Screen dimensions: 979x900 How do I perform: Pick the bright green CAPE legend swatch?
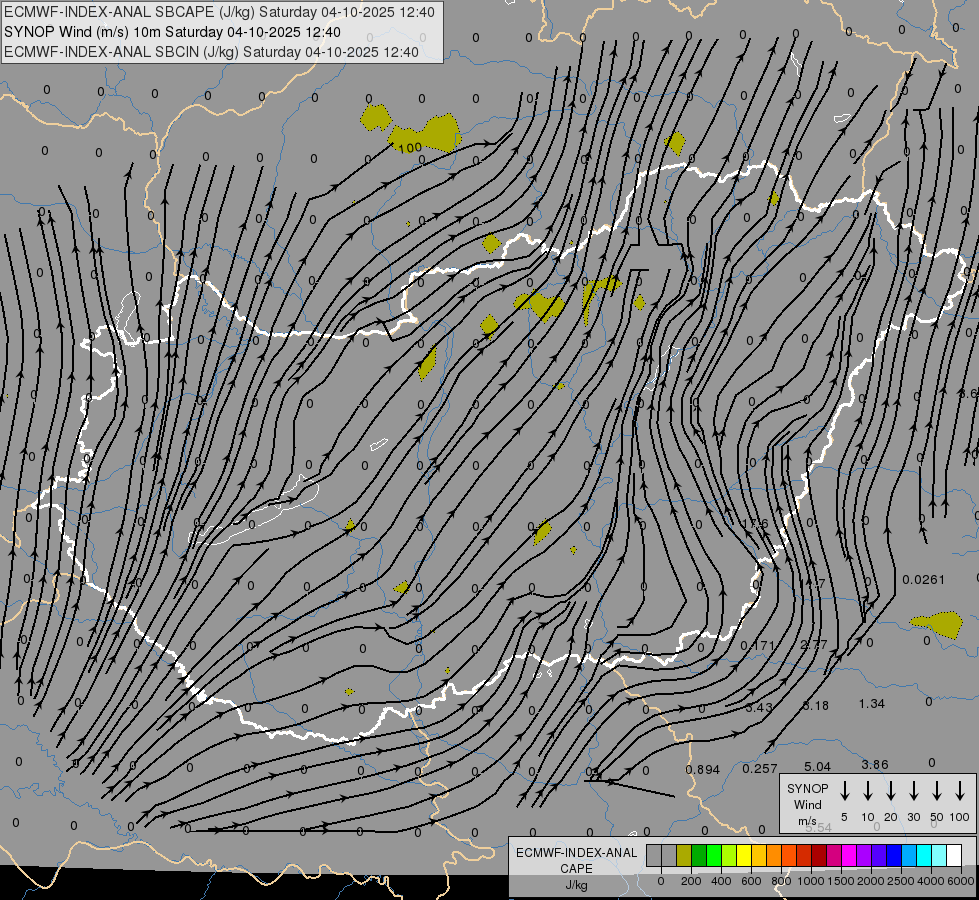point(714,855)
